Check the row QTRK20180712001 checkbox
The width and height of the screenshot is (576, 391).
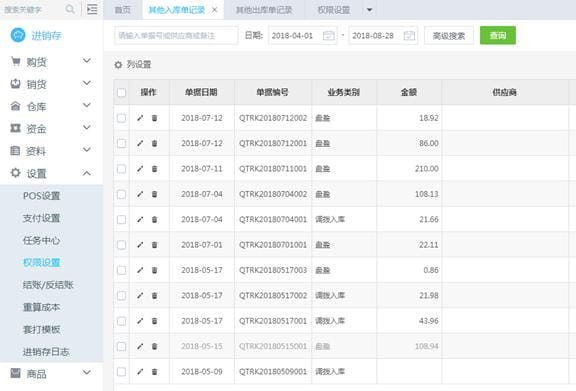tap(121, 143)
